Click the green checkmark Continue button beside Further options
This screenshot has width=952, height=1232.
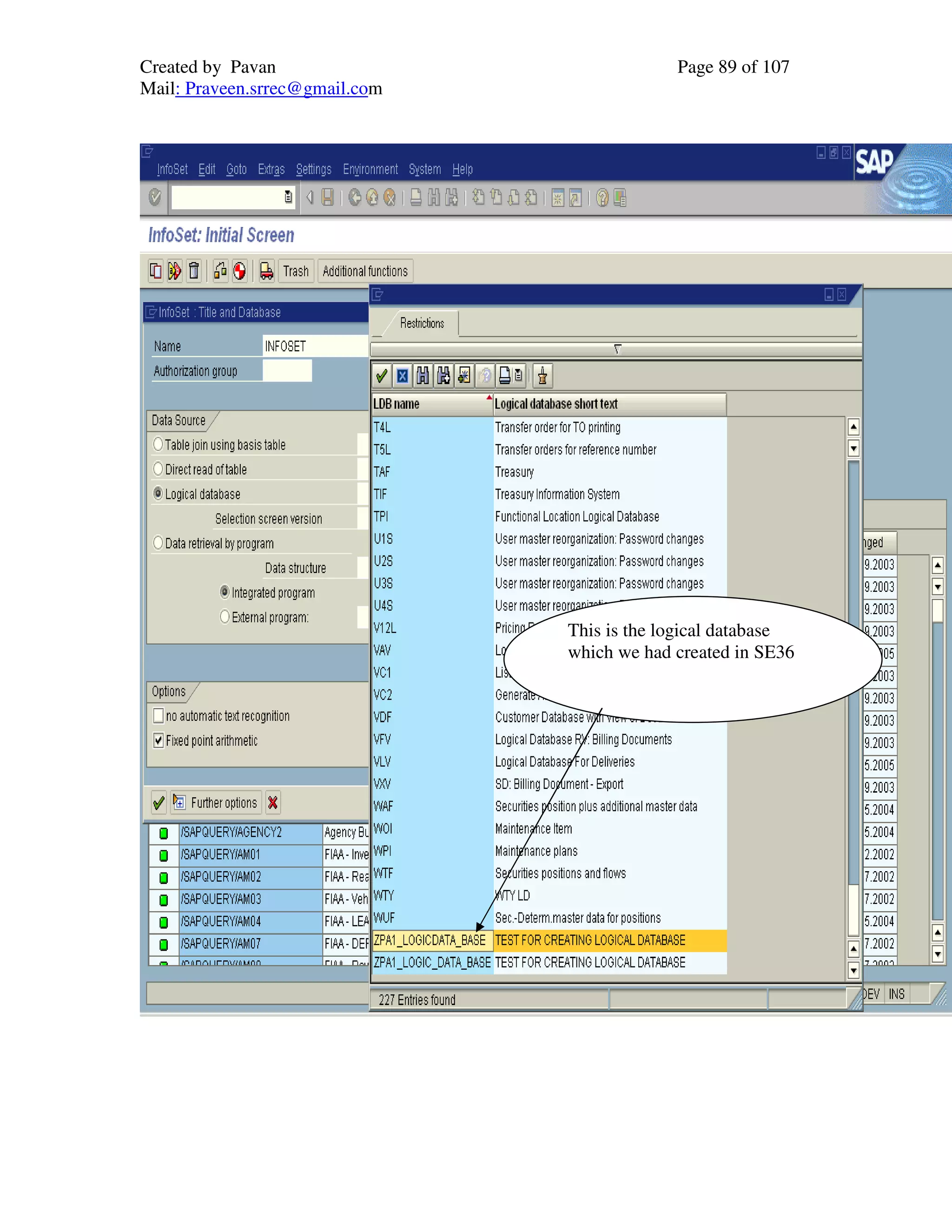coord(159,803)
